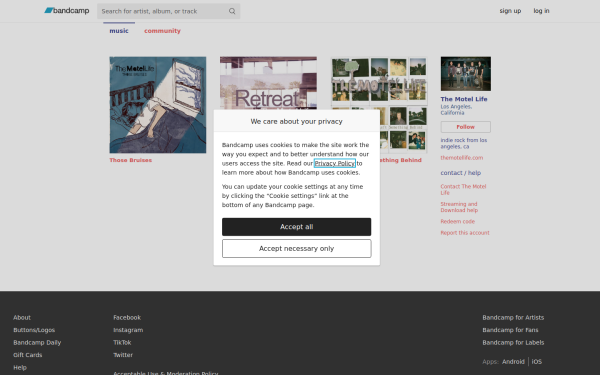Focus the artist, album, or track search field
Viewport: 600px width, 375px height.
(168, 11)
